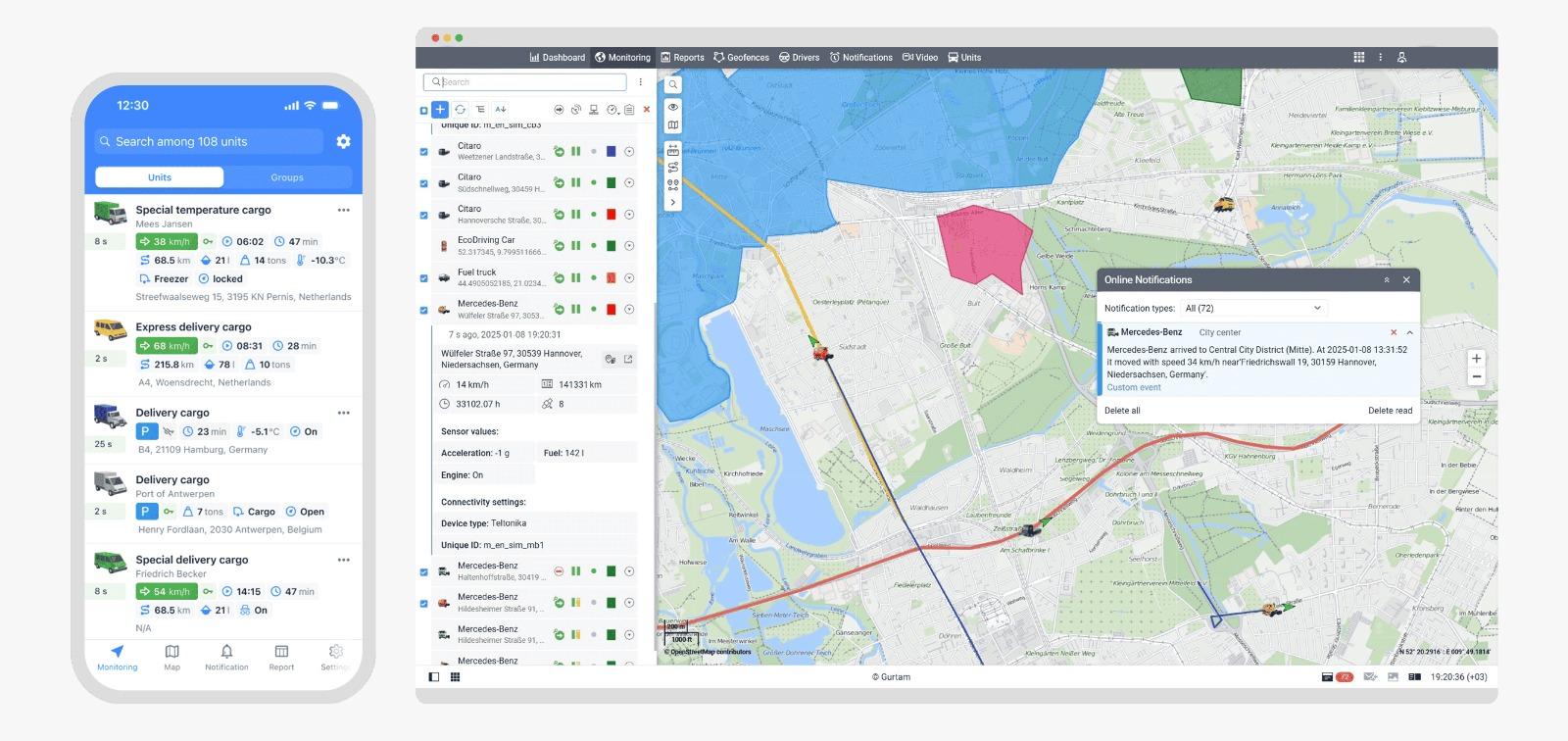The width and height of the screenshot is (1568, 741).
Task: Click the refresh icon in unit toolbar
Action: (x=460, y=110)
